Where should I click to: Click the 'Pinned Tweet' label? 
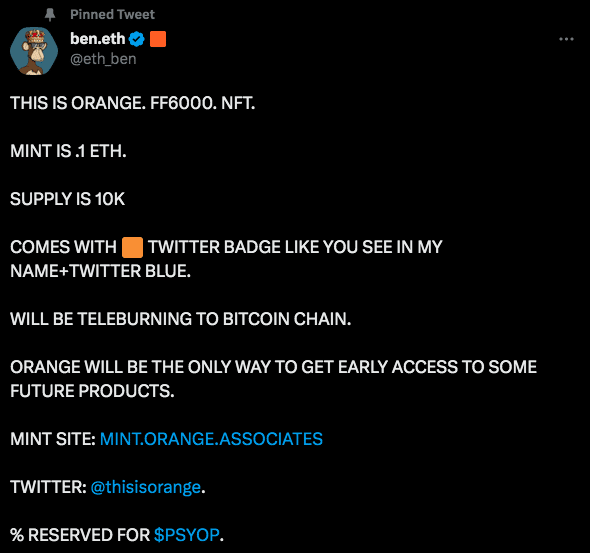point(112,14)
